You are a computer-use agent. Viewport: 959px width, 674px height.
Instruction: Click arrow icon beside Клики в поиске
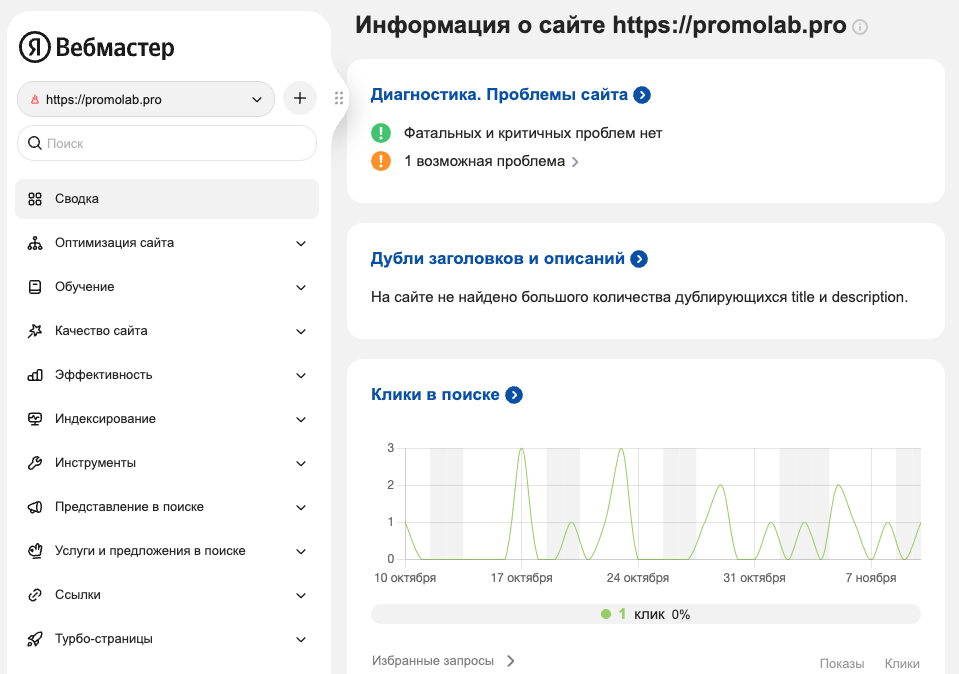[x=514, y=395]
